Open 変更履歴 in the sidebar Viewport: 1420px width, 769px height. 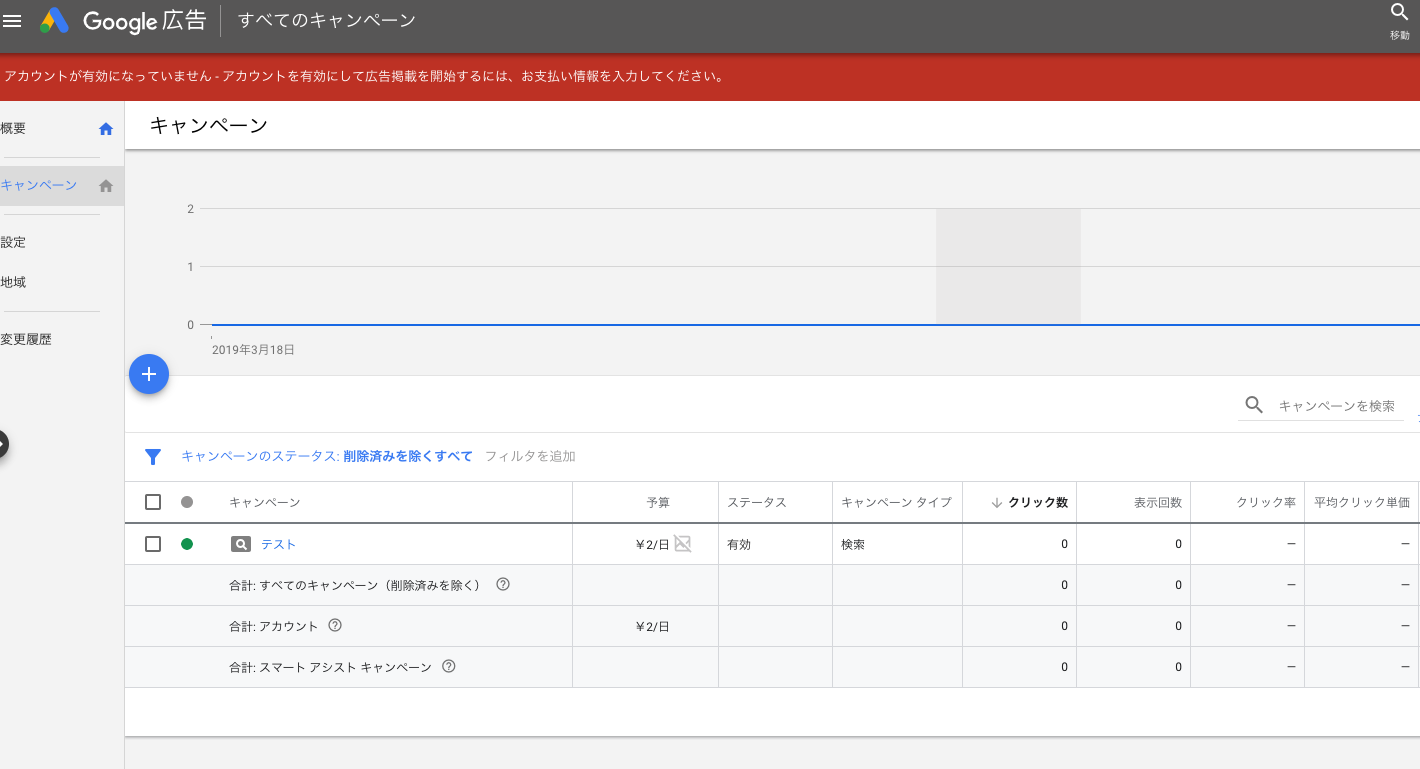tap(26, 339)
